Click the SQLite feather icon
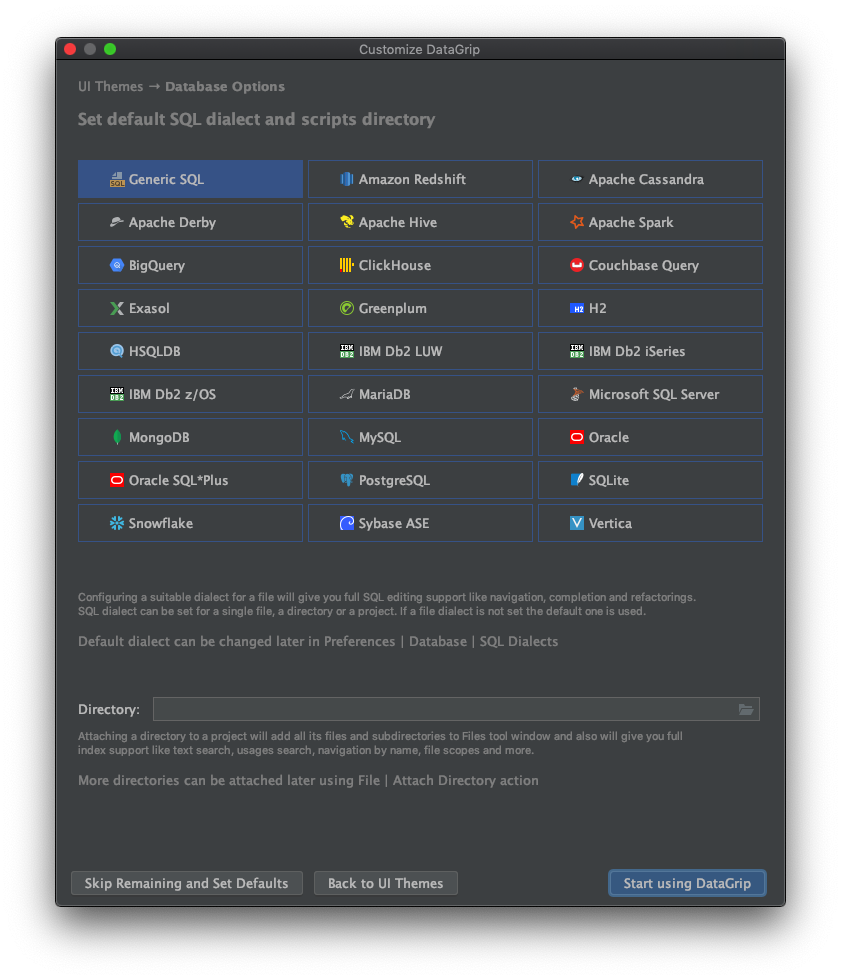 [x=577, y=480]
